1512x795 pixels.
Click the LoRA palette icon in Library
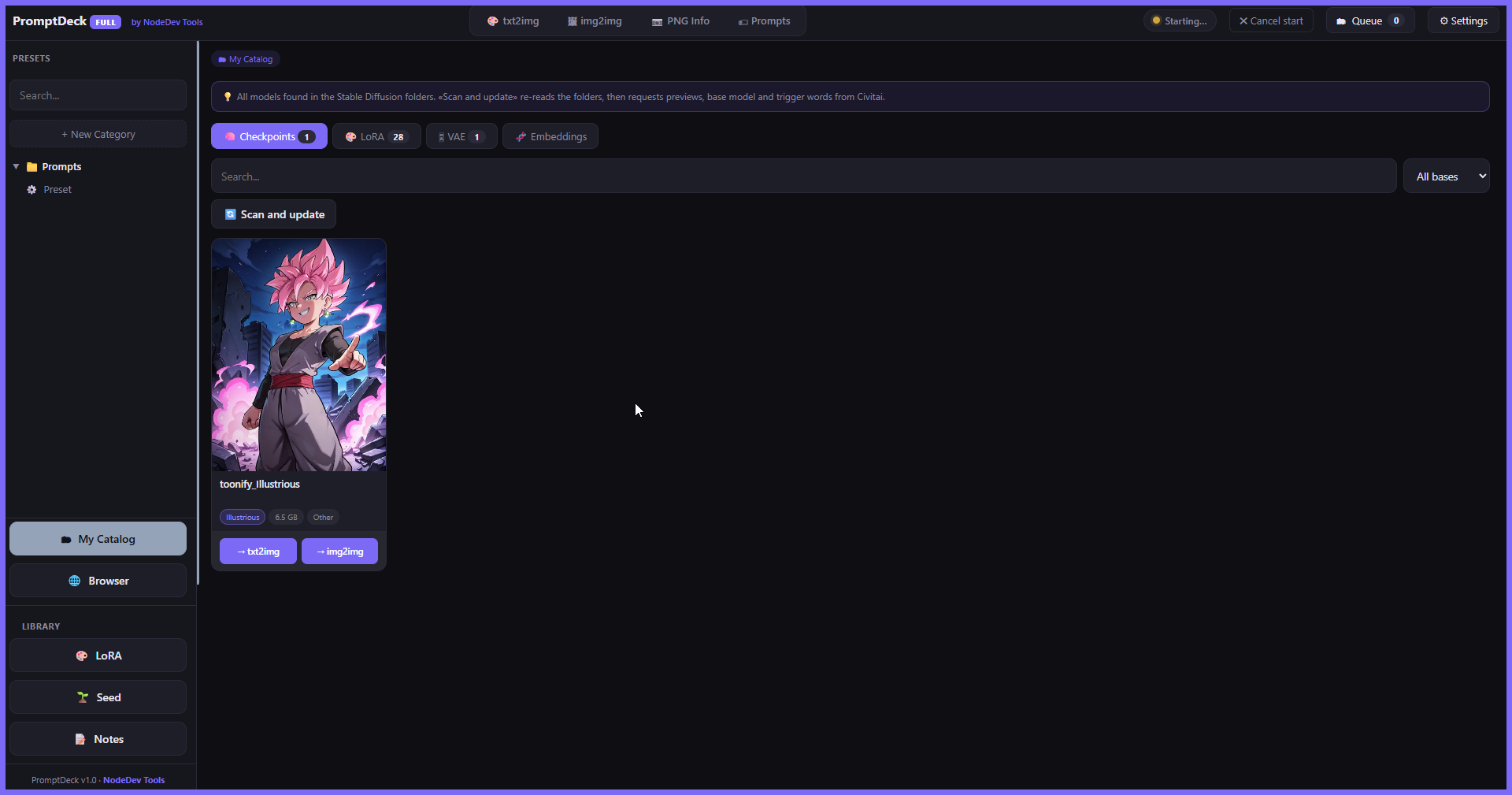pos(82,656)
